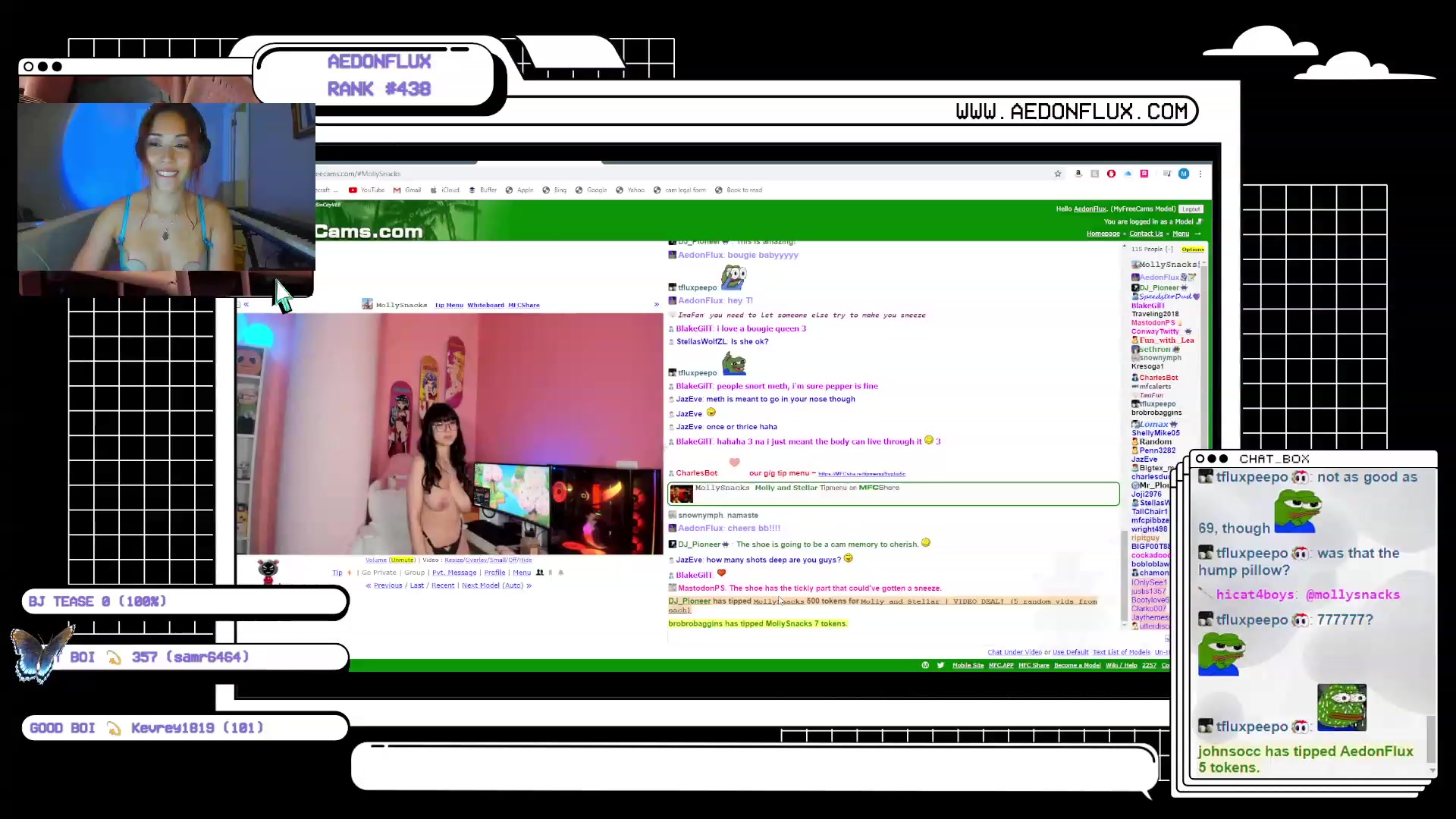
Task: Open the Volume link
Action: click(x=376, y=560)
